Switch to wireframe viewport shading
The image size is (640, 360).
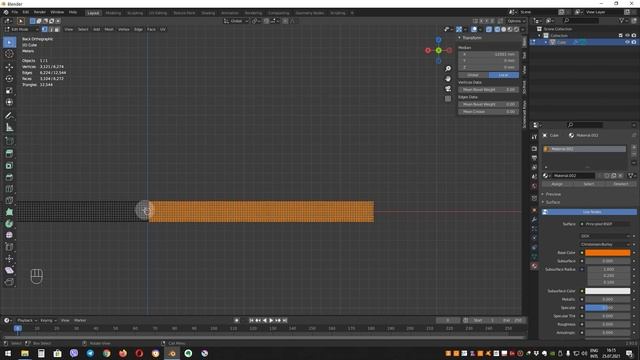[x=497, y=29]
